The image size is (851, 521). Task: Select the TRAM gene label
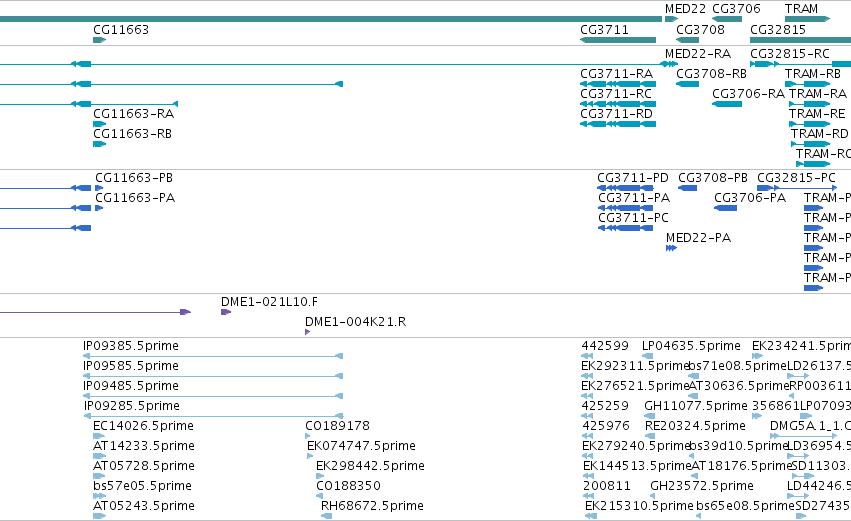tap(801, 9)
